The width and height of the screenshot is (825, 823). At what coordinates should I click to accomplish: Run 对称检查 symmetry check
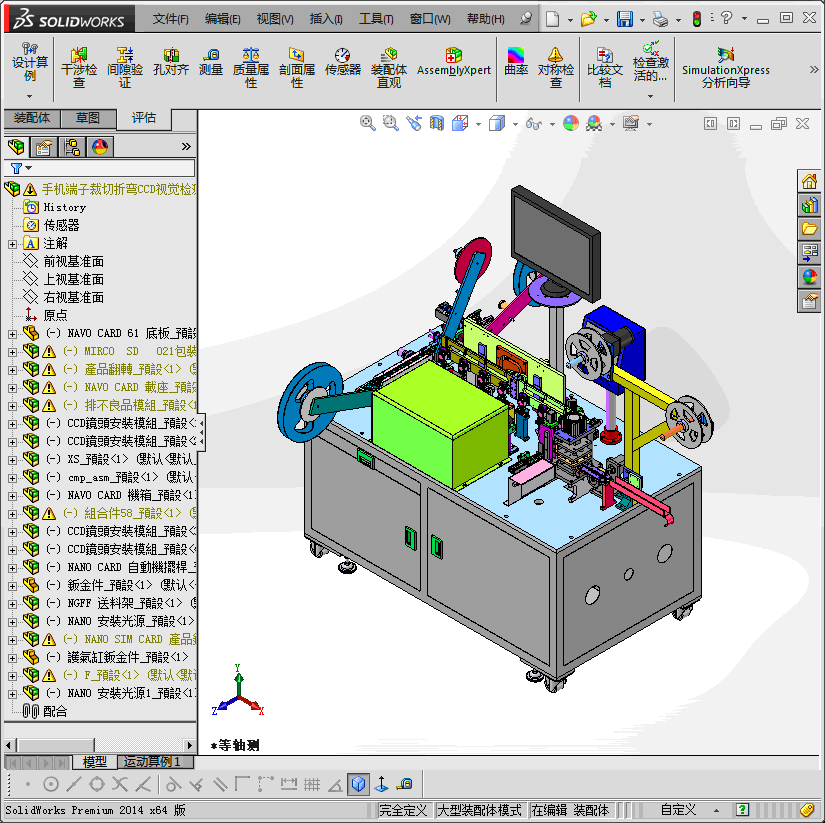[x=556, y=67]
